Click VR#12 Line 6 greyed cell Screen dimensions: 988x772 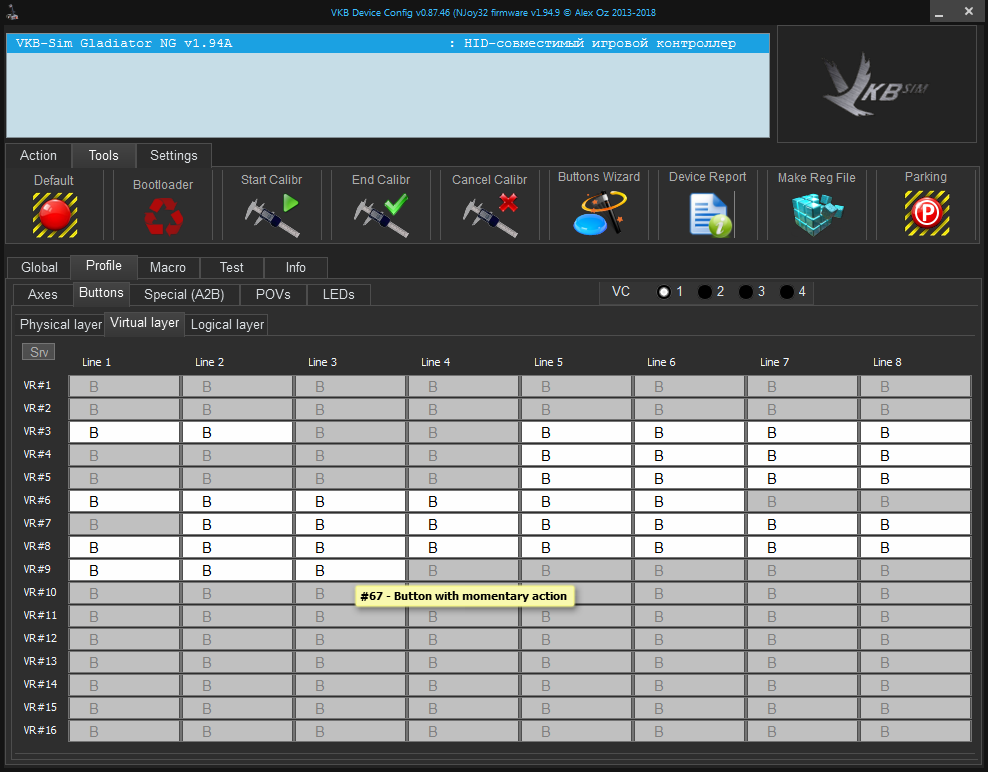[689, 639]
